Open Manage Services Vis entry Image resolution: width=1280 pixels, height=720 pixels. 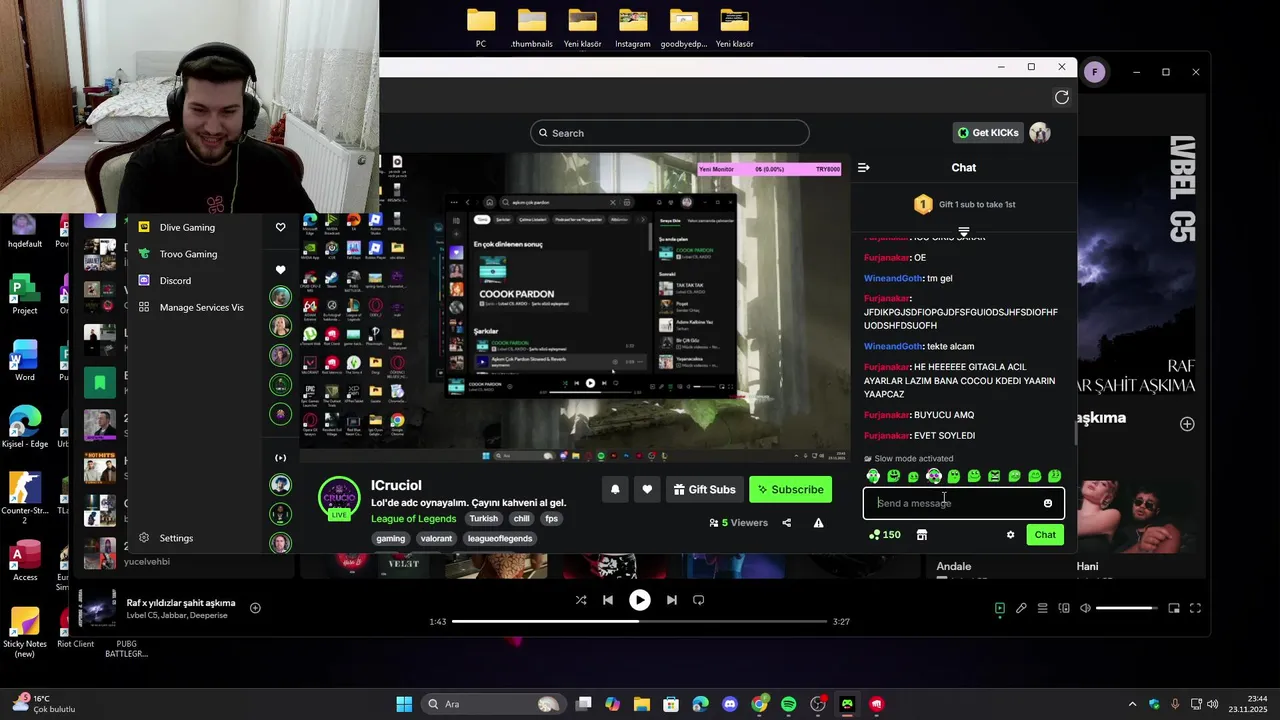coord(200,307)
